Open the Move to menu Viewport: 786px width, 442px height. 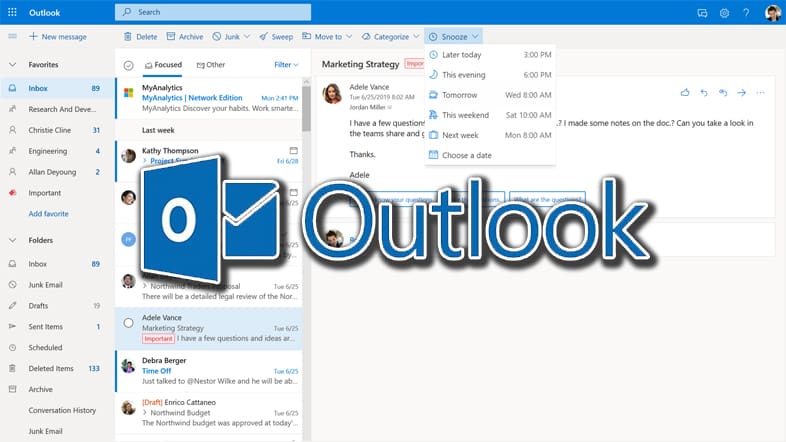click(x=327, y=37)
